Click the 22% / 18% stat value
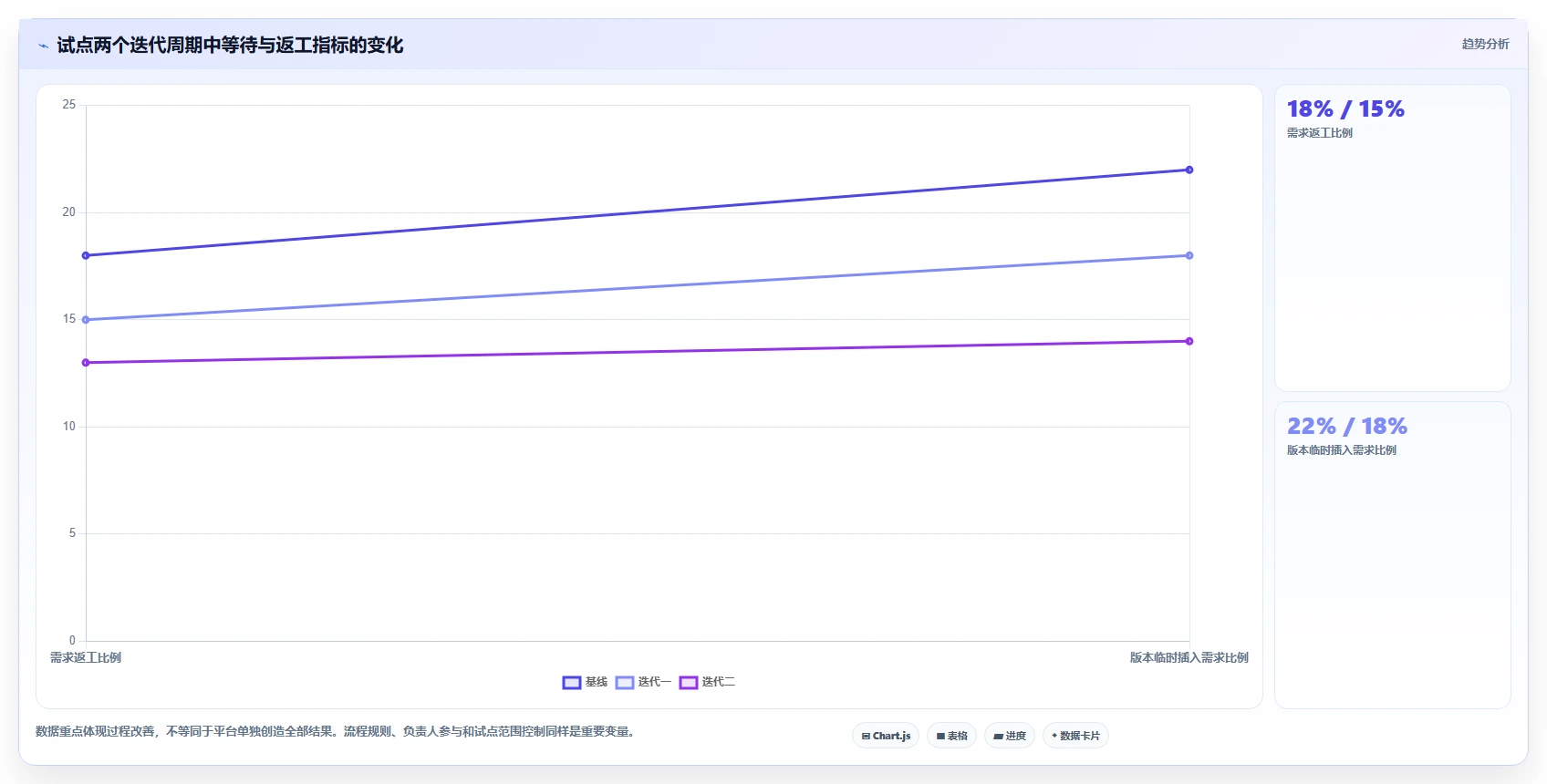Image resolution: width=1547 pixels, height=784 pixels. click(1347, 427)
